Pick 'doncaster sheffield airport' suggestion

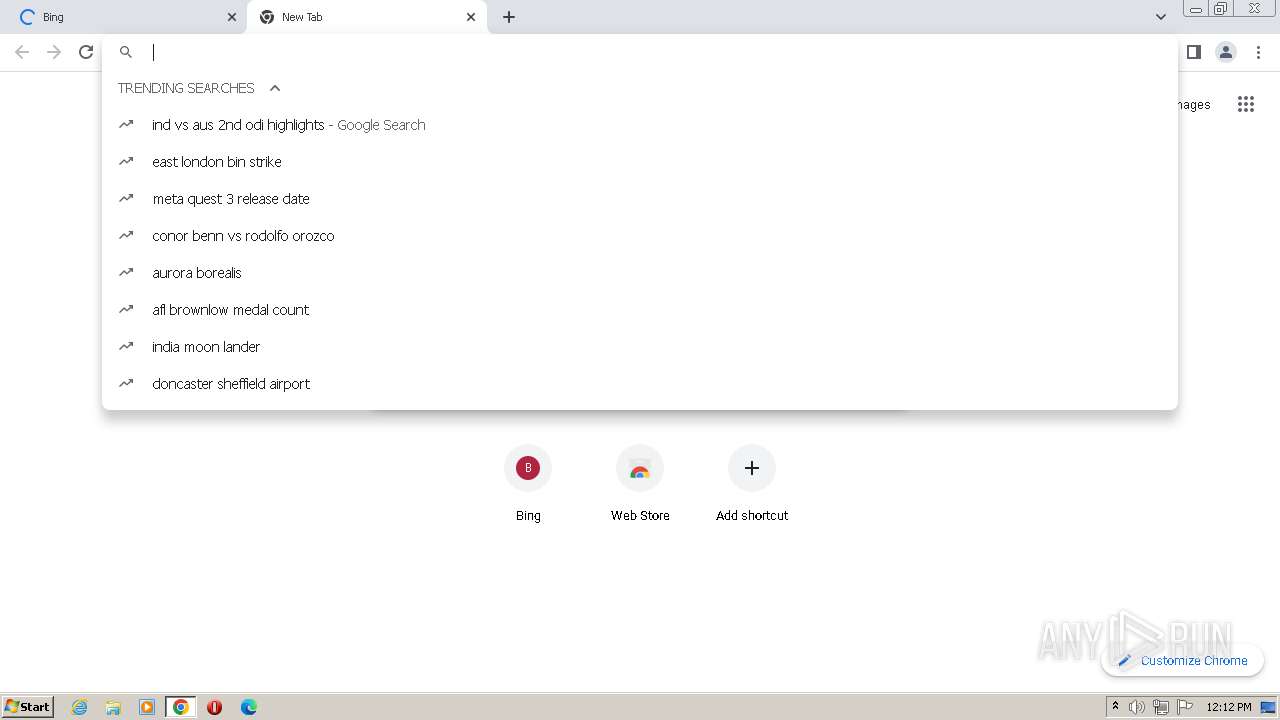click(640, 384)
